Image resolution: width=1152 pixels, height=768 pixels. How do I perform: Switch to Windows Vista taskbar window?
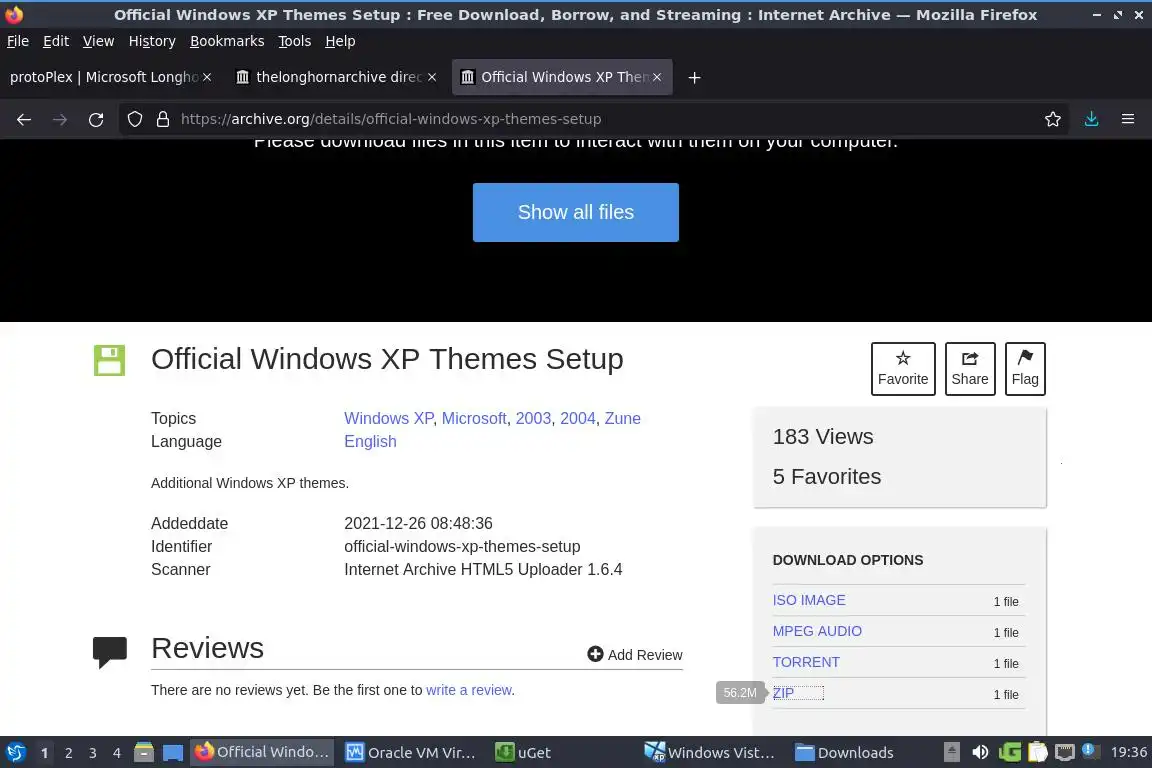click(710, 753)
